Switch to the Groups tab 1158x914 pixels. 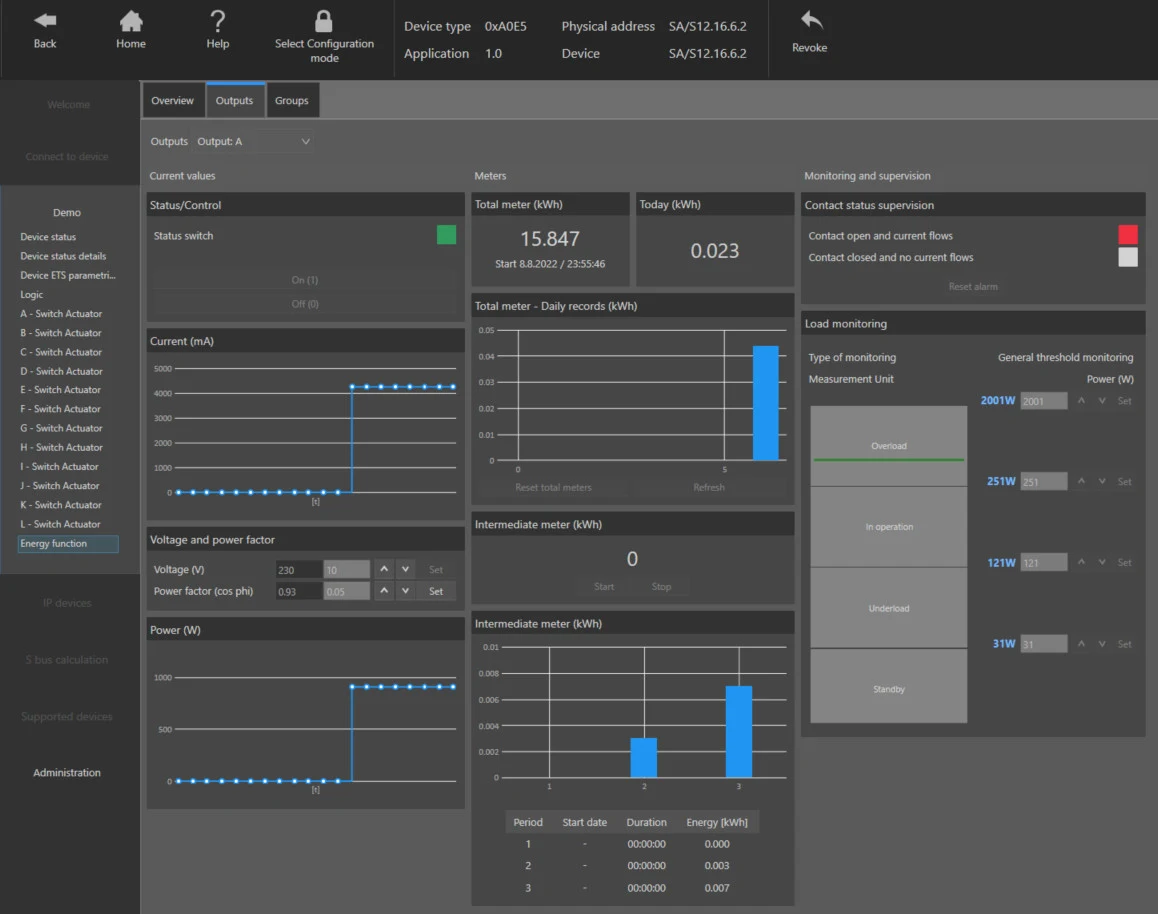tap(292, 100)
